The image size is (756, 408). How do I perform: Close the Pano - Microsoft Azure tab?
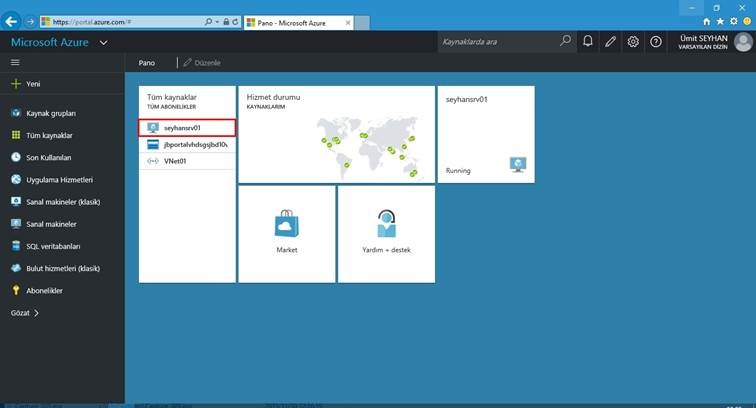click(348, 23)
